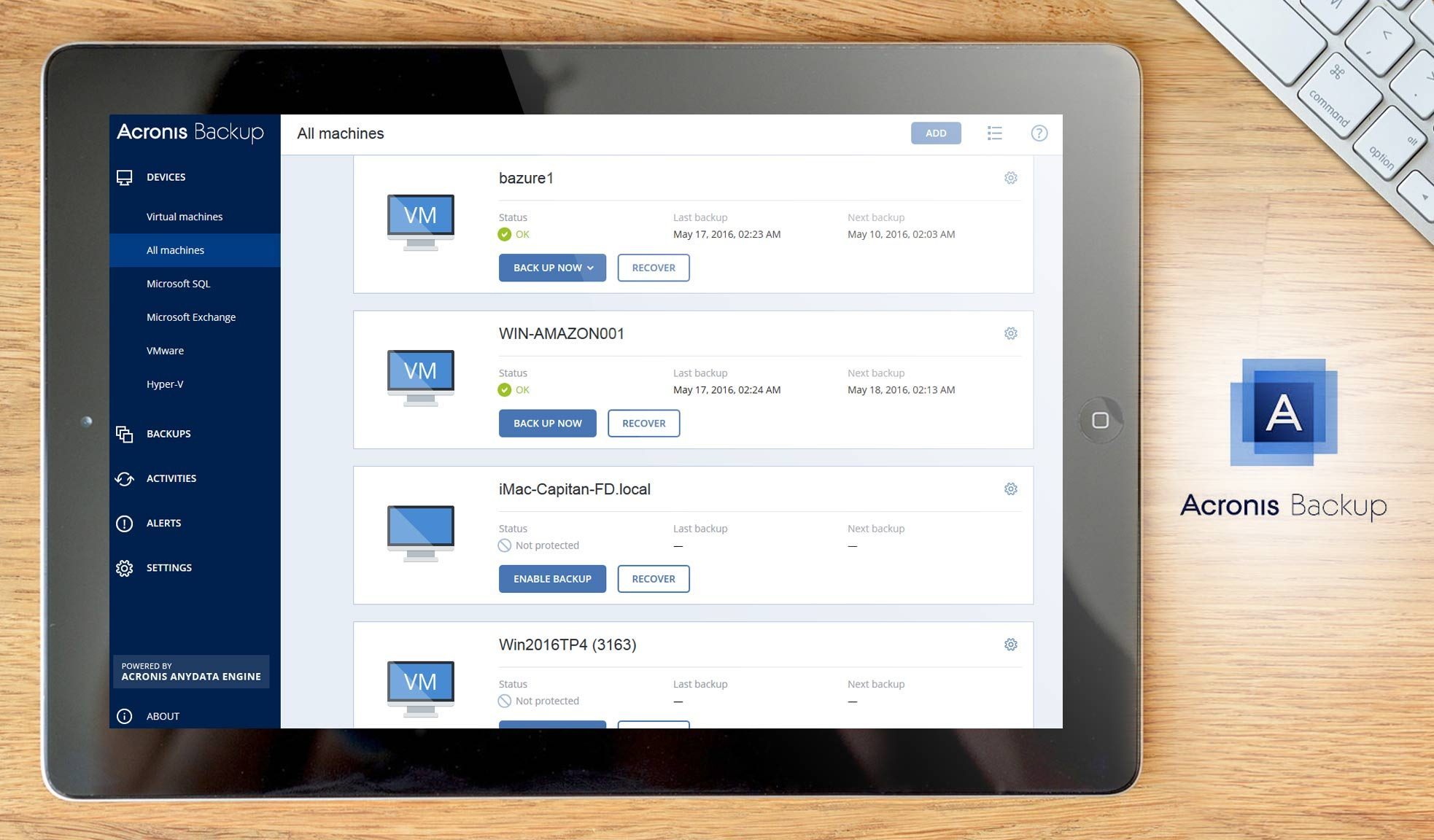Open the Microsoft Exchange section
The width and height of the screenshot is (1434, 840).
click(x=191, y=316)
